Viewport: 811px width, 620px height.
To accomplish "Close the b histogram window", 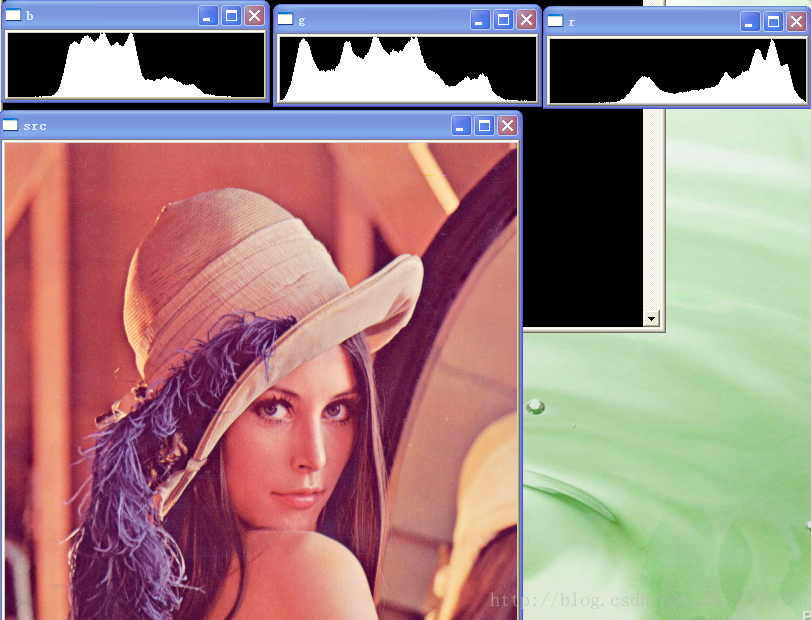I will tap(254, 16).
